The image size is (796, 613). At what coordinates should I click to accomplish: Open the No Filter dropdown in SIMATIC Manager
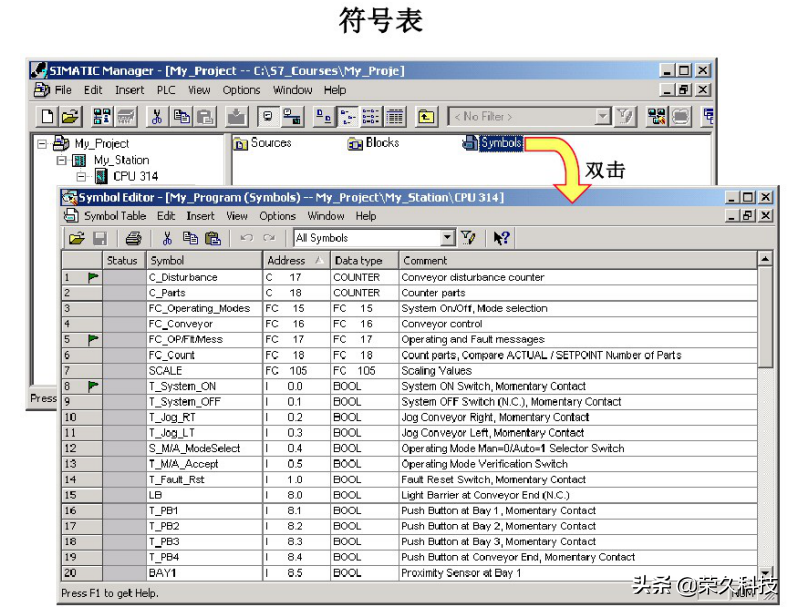tap(602, 117)
